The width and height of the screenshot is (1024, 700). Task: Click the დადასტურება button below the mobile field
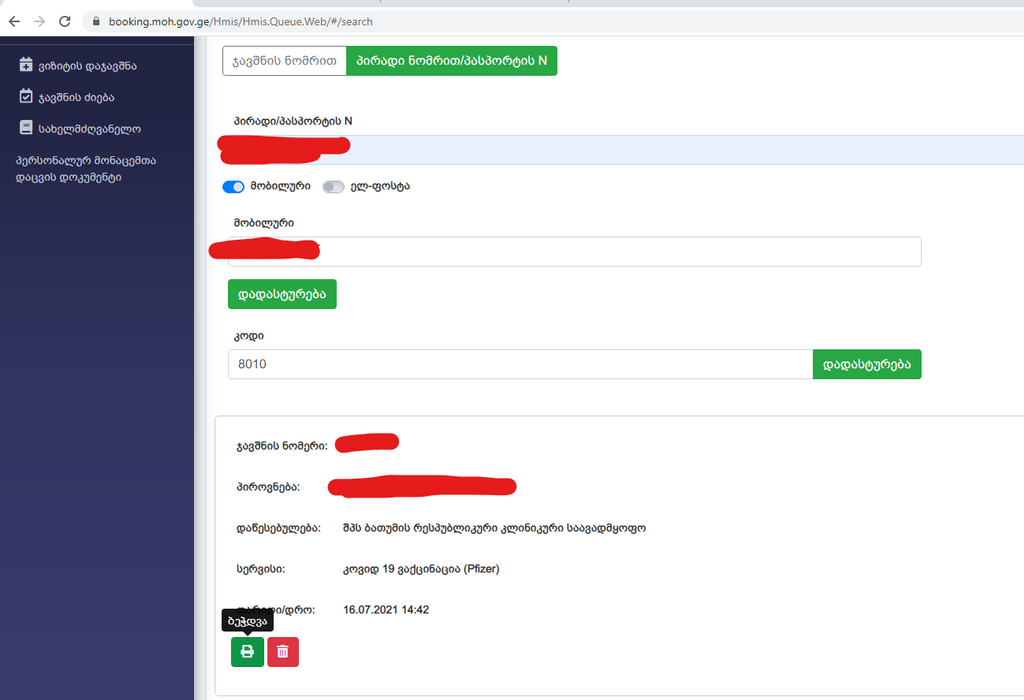point(282,294)
